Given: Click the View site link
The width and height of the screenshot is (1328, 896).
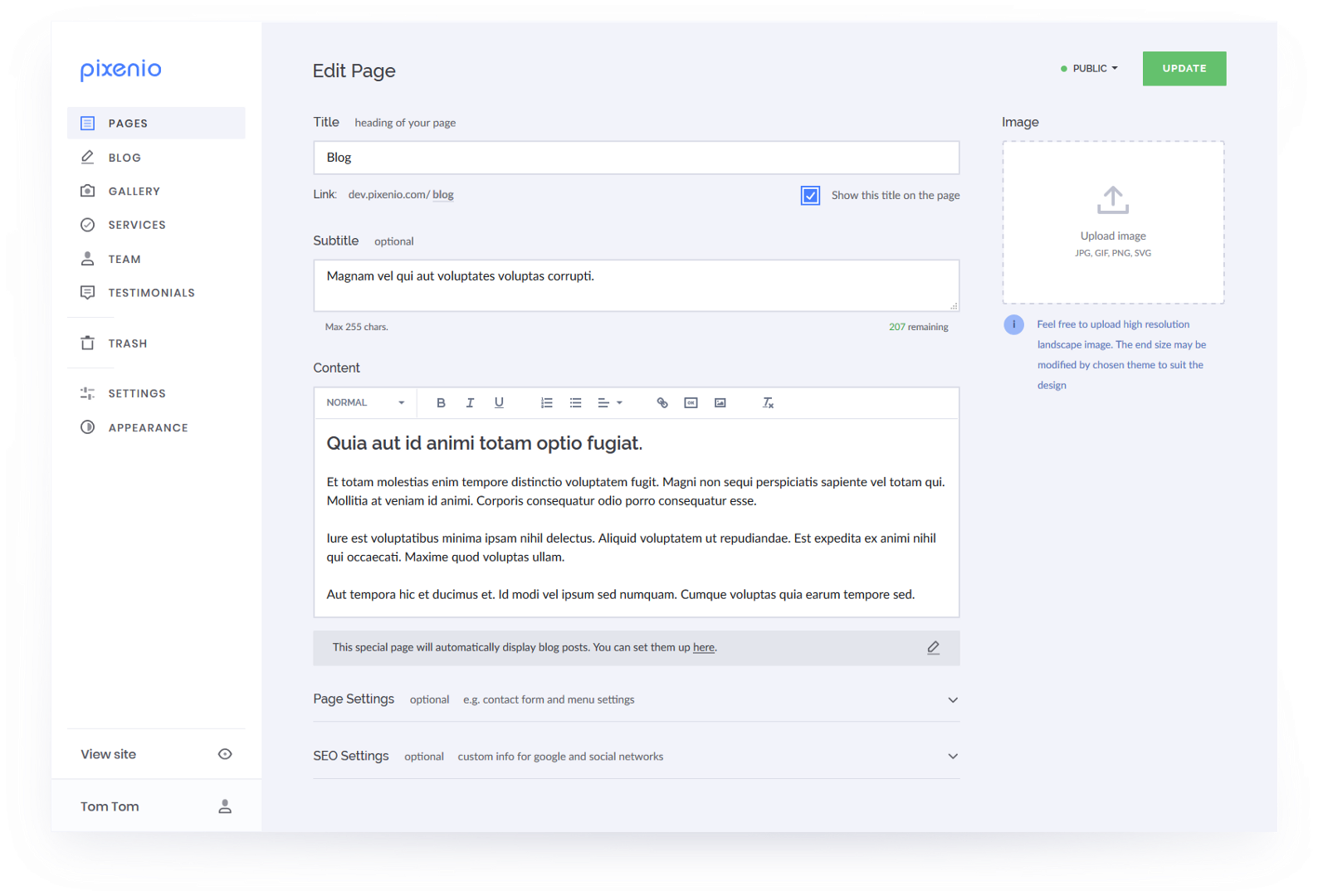Looking at the screenshot, I should [x=108, y=754].
